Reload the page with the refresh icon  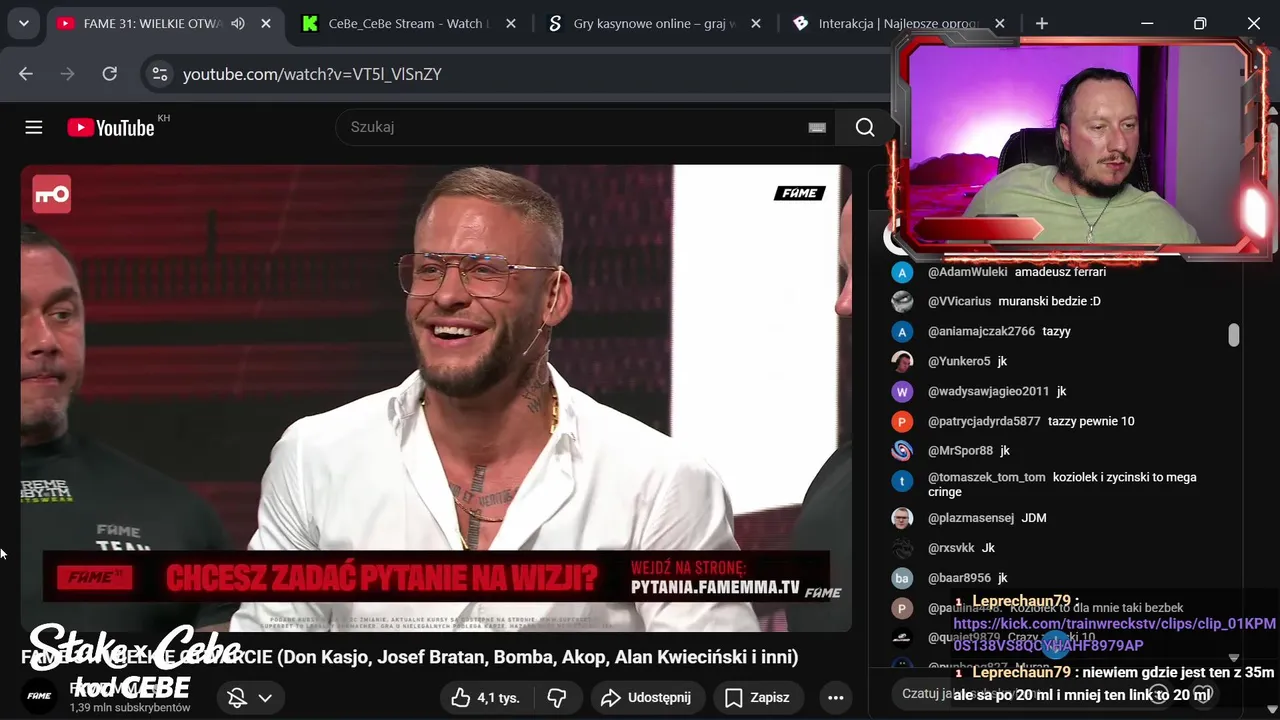pos(110,74)
